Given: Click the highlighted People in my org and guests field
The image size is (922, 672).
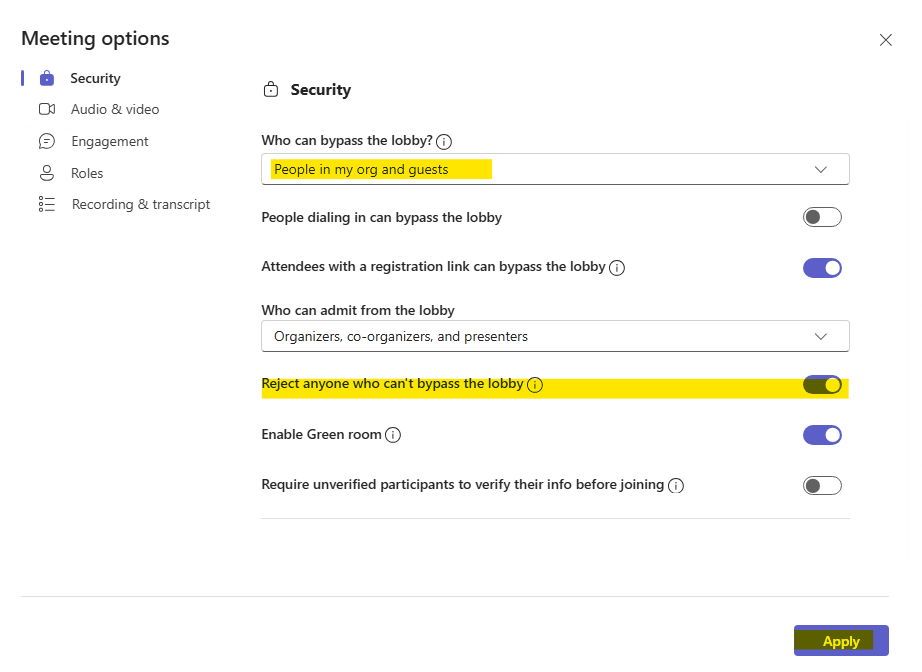Looking at the screenshot, I should coord(377,169).
